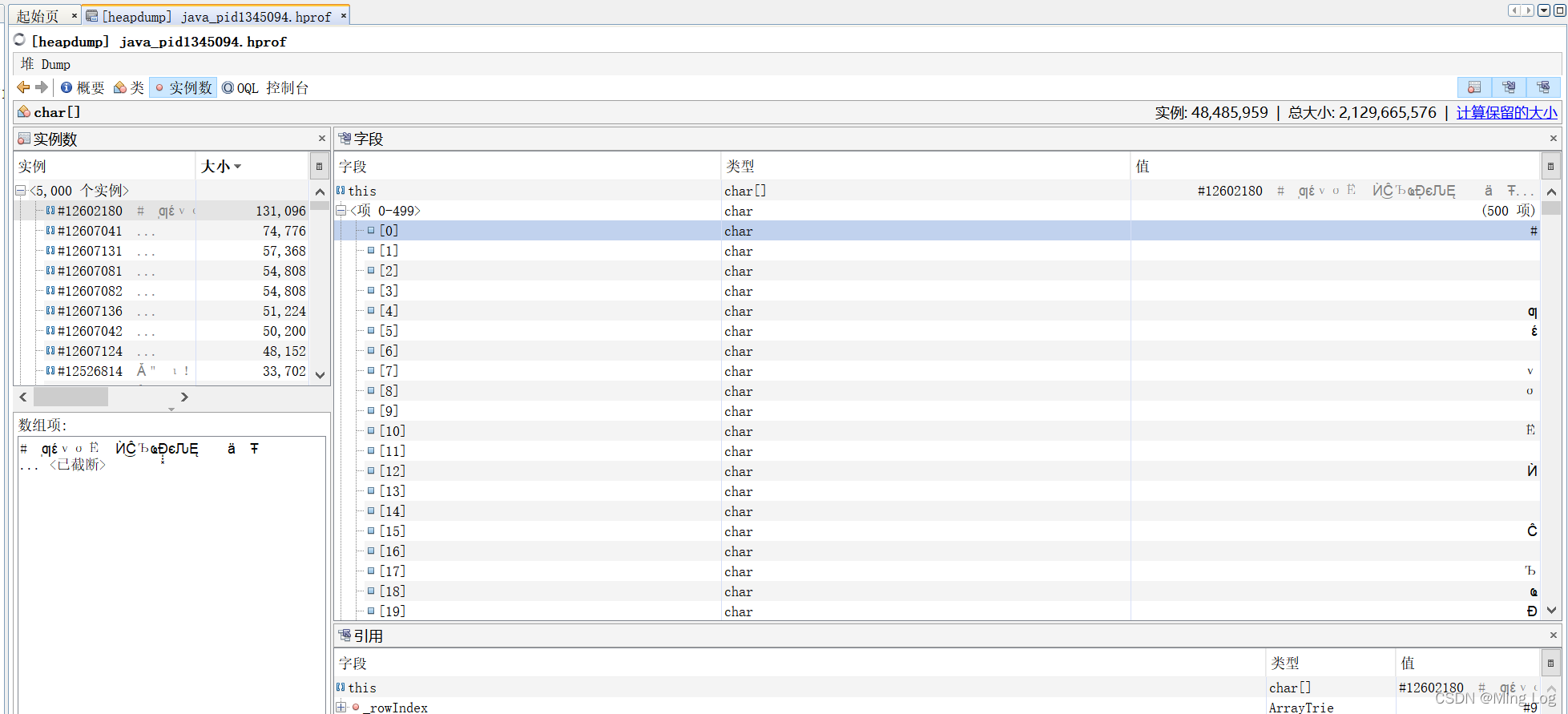Expand the _rowIndex reference node

tap(341, 708)
